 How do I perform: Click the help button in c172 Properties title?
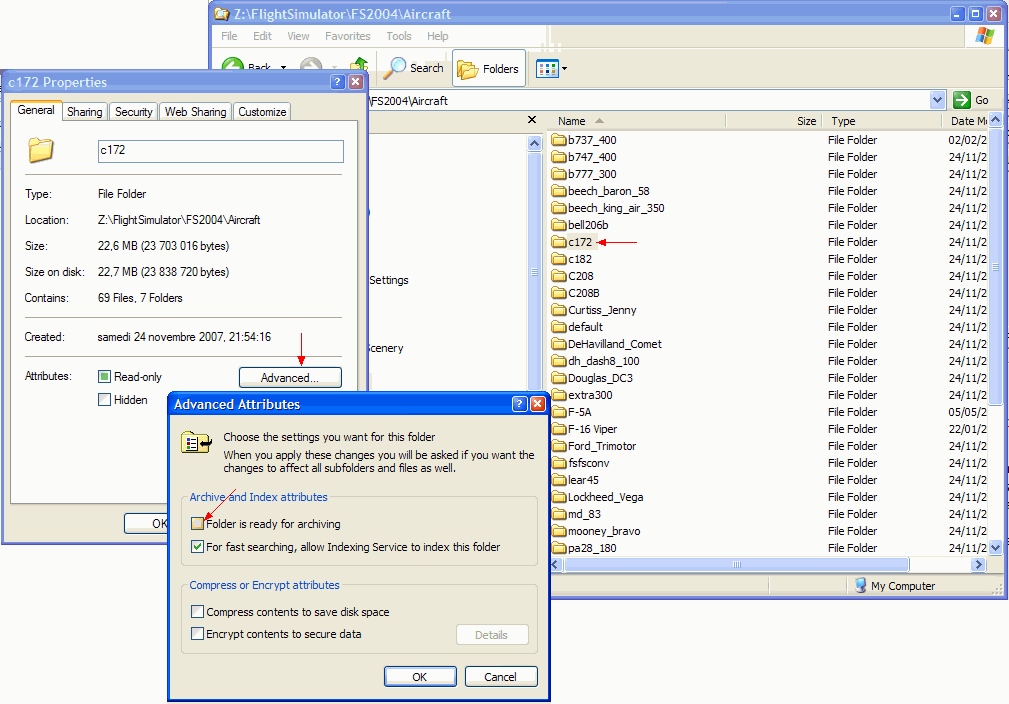(338, 82)
